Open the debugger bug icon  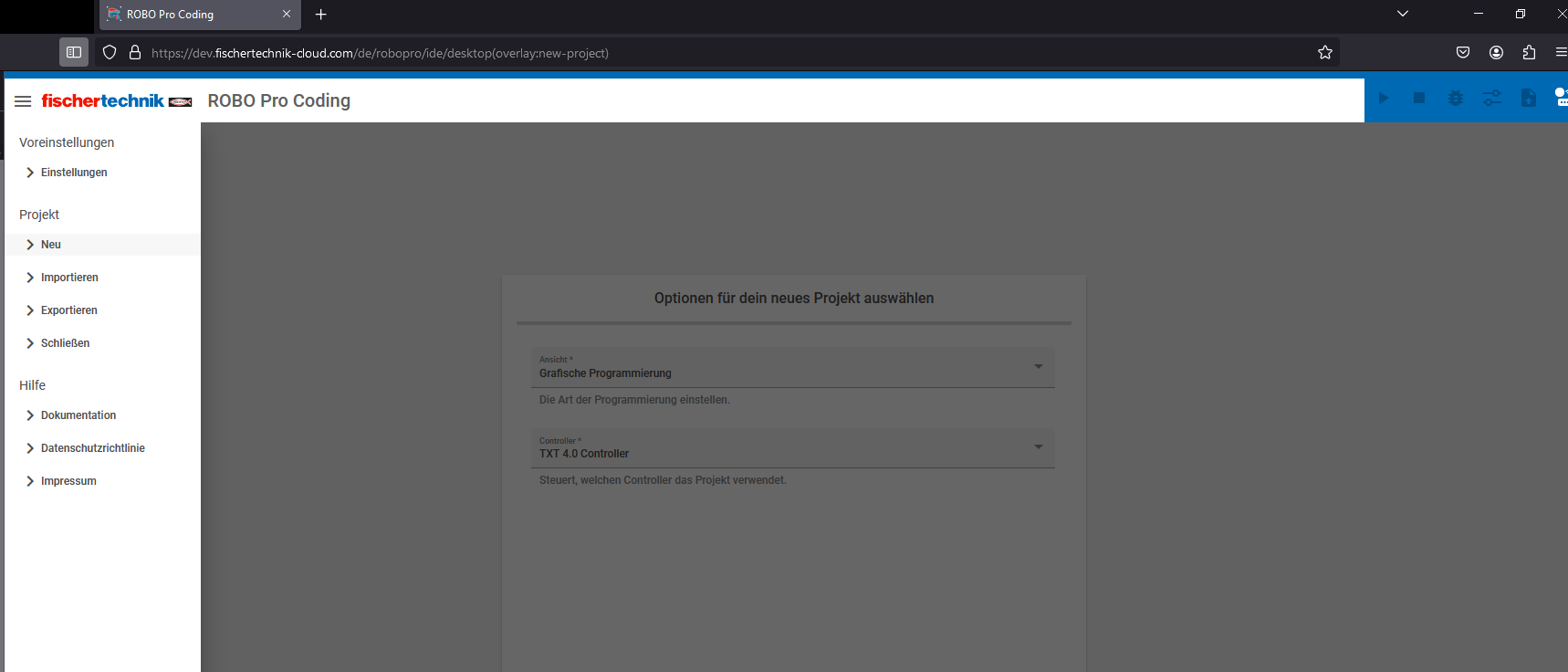(x=1456, y=99)
